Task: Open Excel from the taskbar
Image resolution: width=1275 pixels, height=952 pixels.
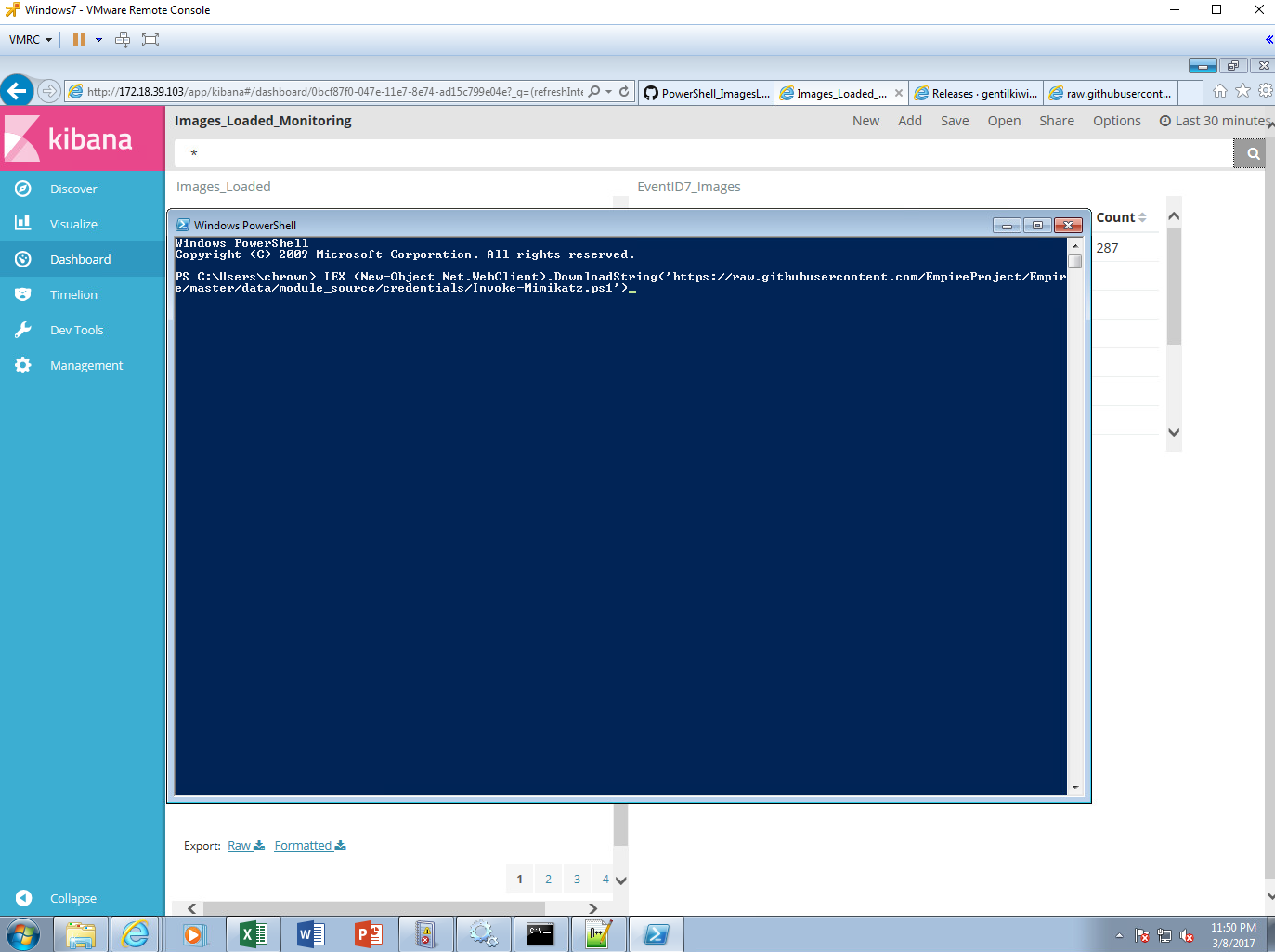Action: point(254,934)
